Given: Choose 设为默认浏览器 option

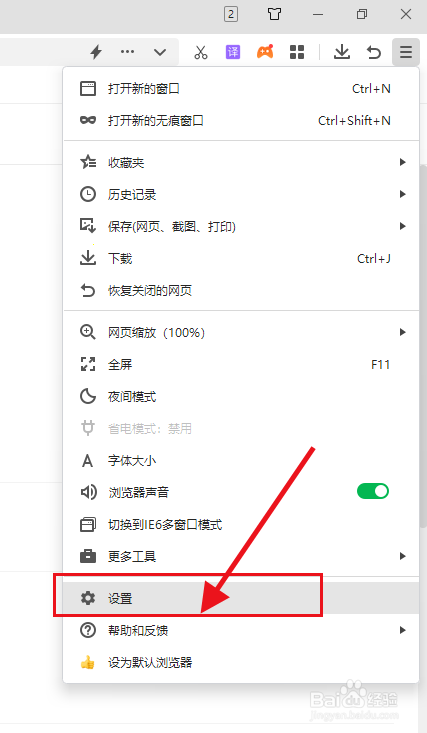Looking at the screenshot, I should (x=241, y=662).
